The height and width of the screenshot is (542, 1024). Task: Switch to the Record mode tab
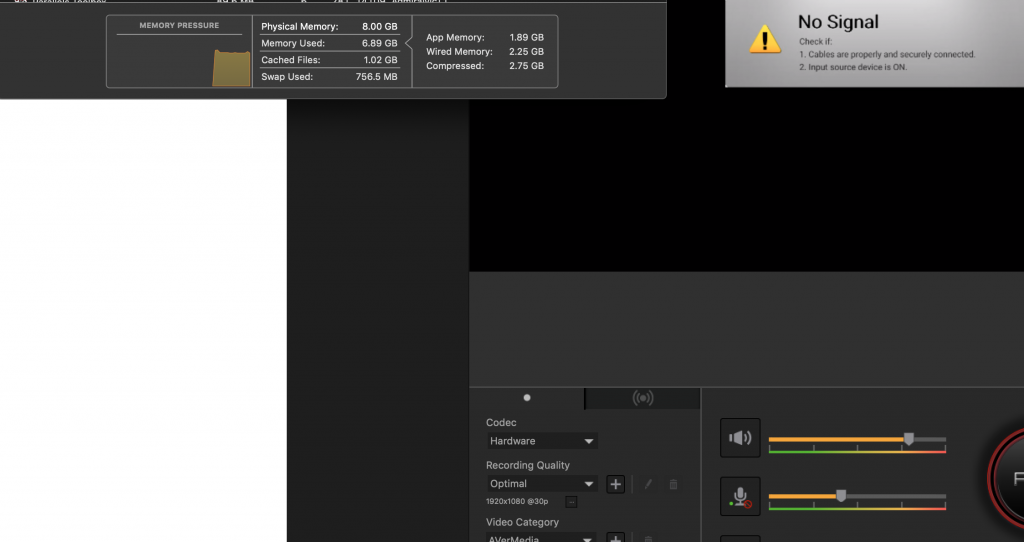pyautogui.click(x=527, y=398)
